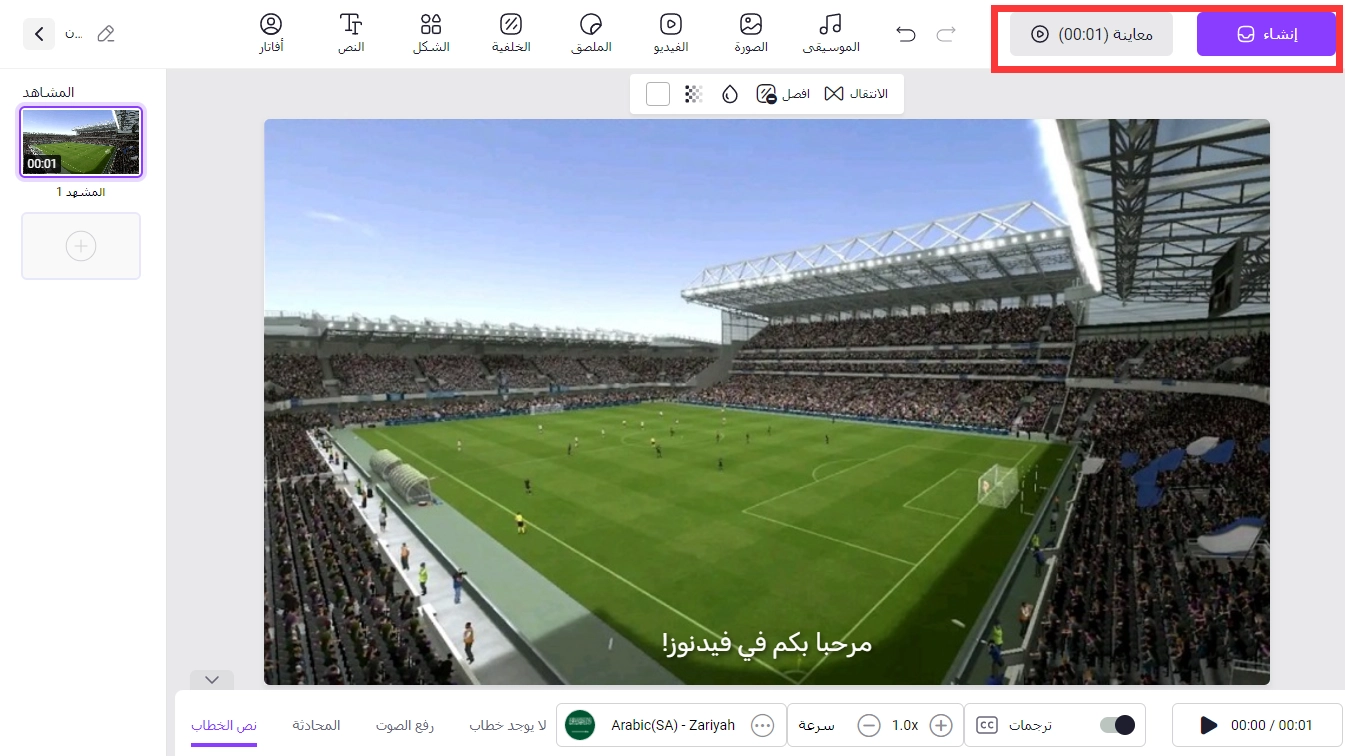Image resolution: width=1345 pixels, height=756 pixels.
Task: Click the 'لا يوجد خطاب' text
Action: [x=508, y=725]
